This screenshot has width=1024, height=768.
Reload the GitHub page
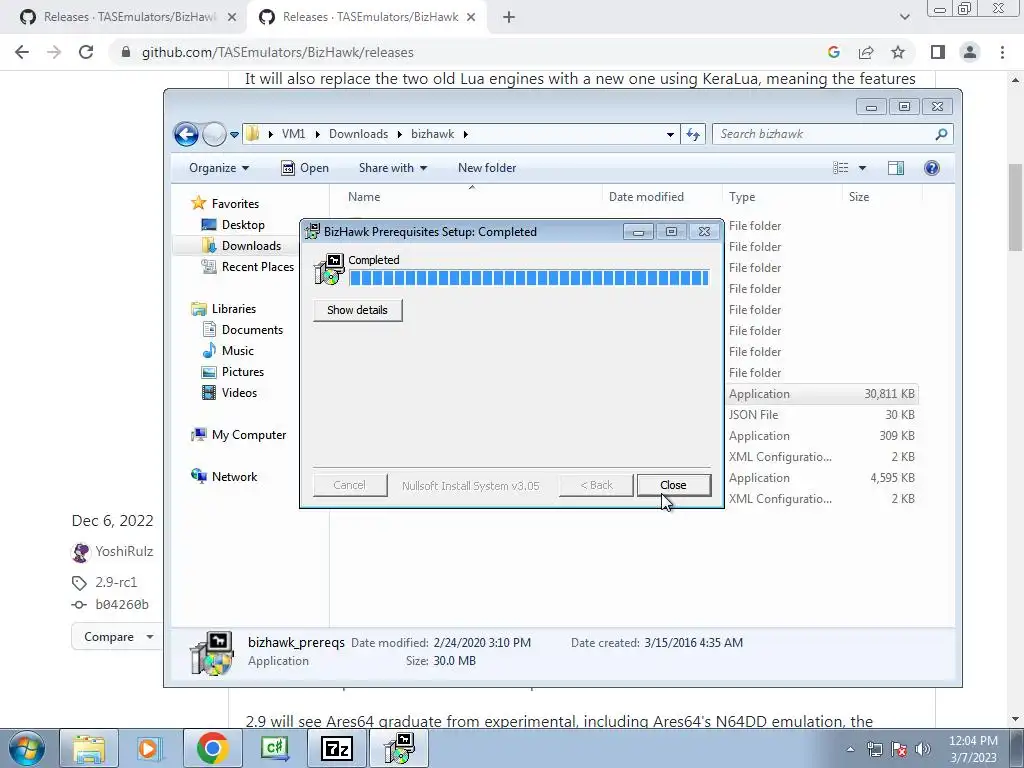pos(86,52)
